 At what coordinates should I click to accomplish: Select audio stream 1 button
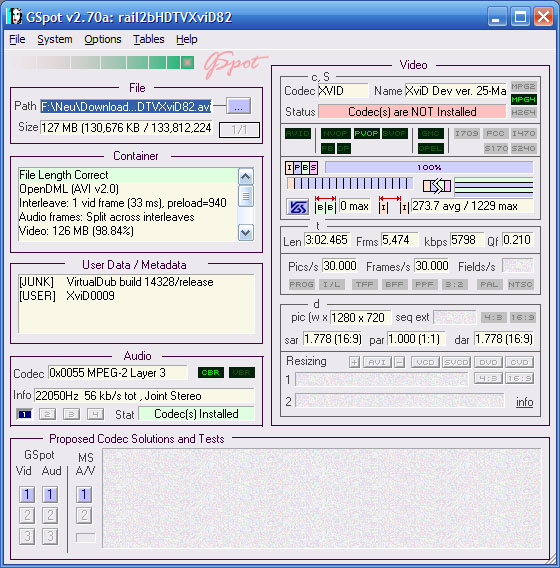(24, 414)
